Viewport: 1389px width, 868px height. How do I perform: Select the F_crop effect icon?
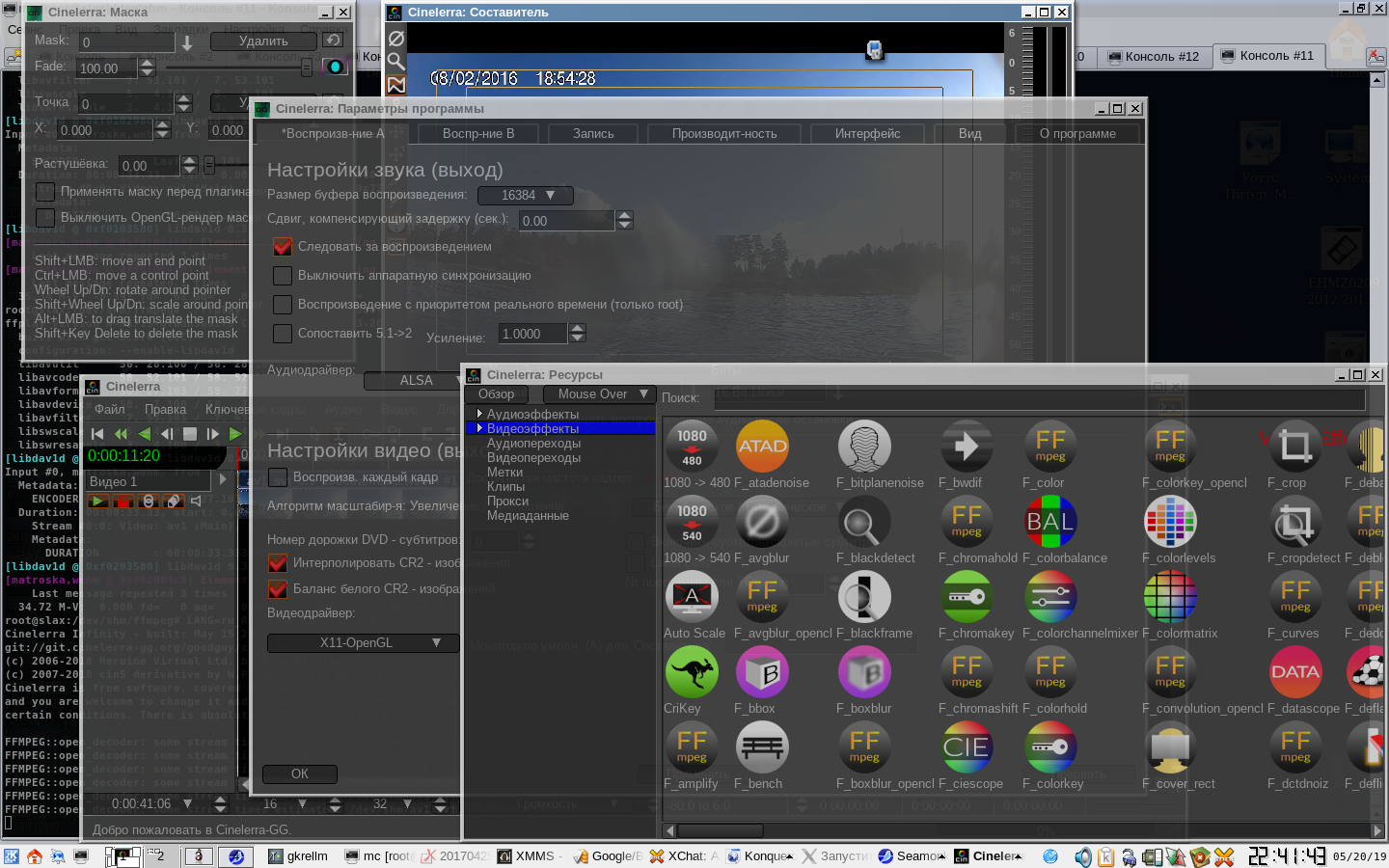pos(1295,447)
